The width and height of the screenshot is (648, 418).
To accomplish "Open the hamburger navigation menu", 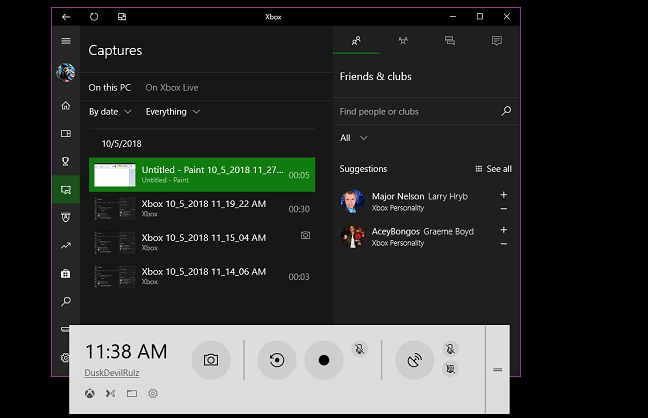I will [x=66, y=41].
